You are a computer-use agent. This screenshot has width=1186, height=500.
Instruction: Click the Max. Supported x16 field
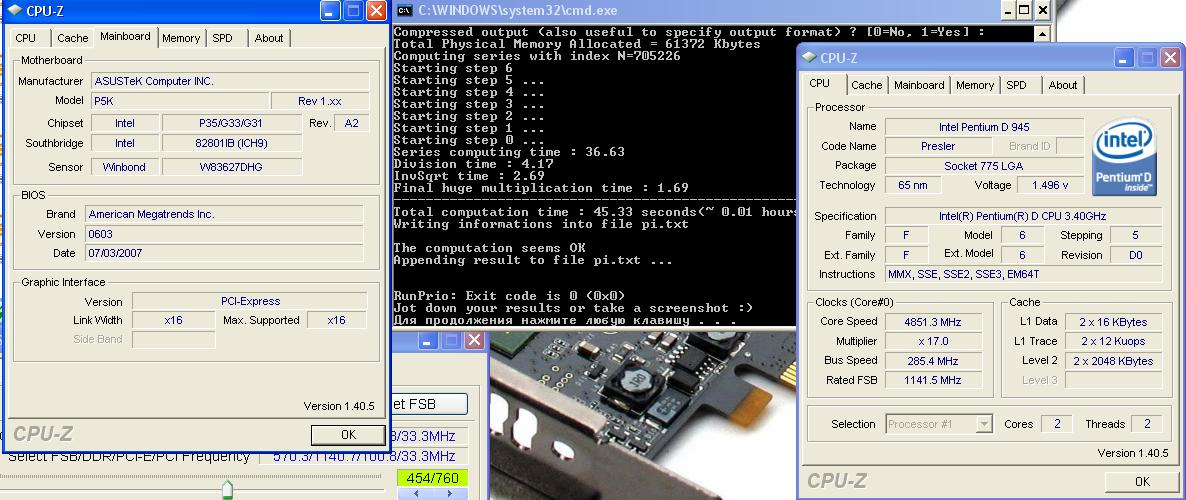337,320
